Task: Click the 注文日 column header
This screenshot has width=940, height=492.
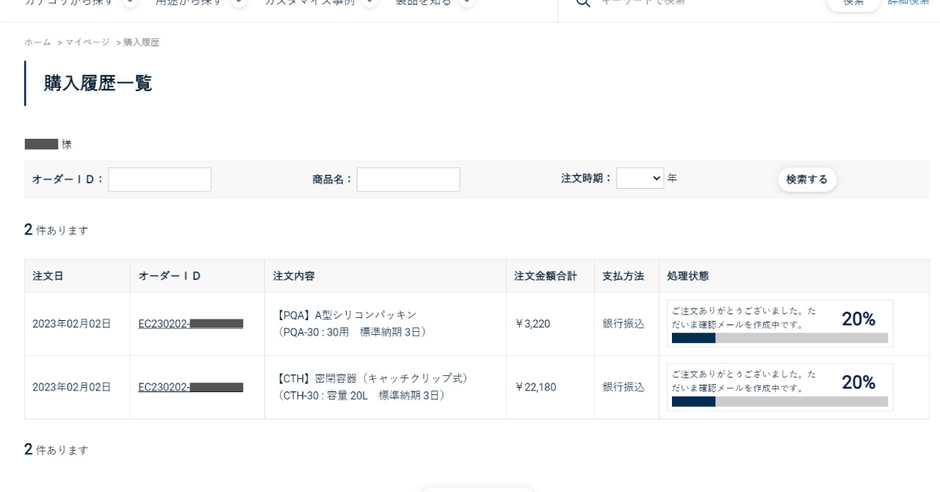Action: [x=48, y=276]
